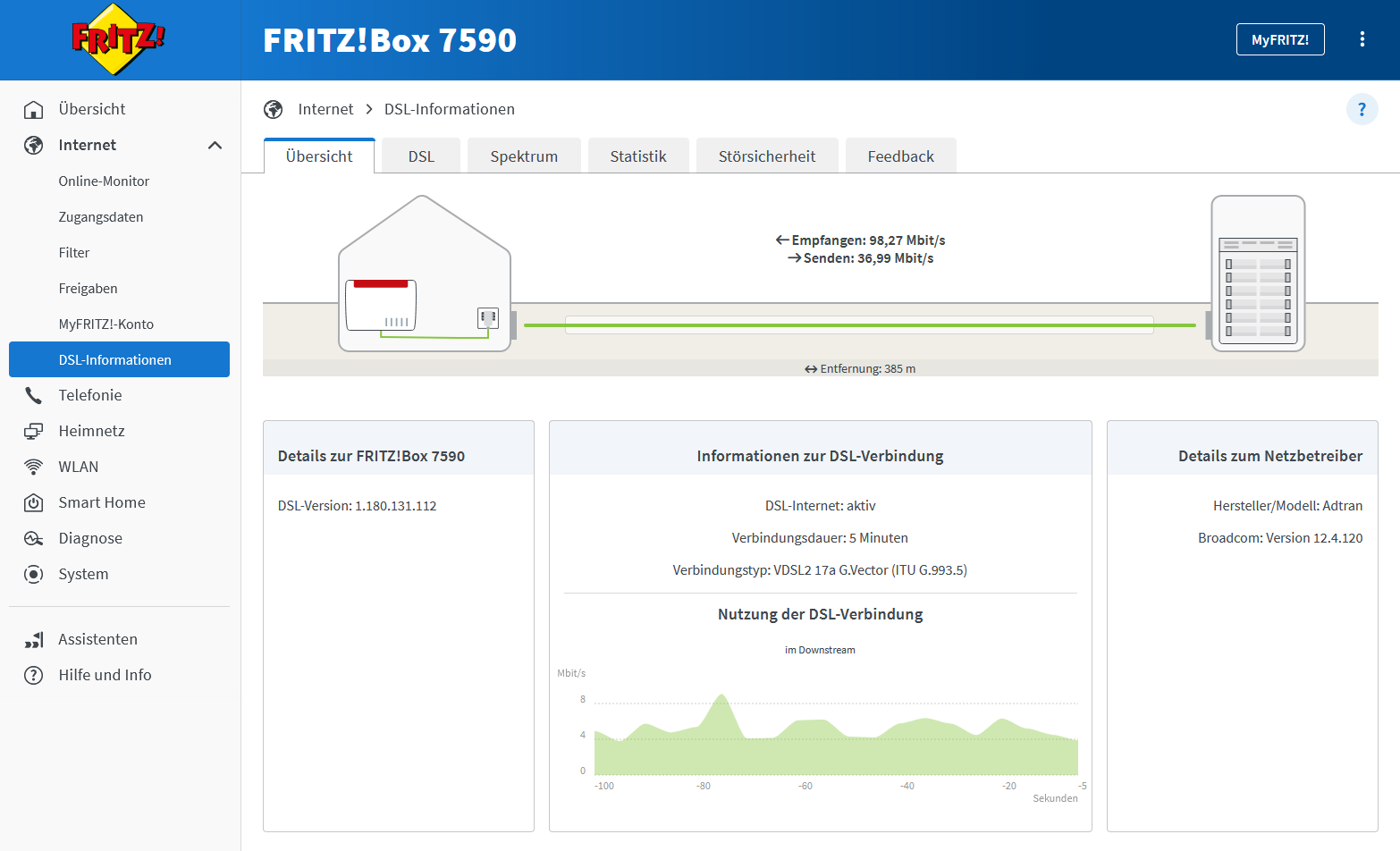
Task: Click 'Nutzung der DSL-Verbindung' heading
Action: coord(820,614)
